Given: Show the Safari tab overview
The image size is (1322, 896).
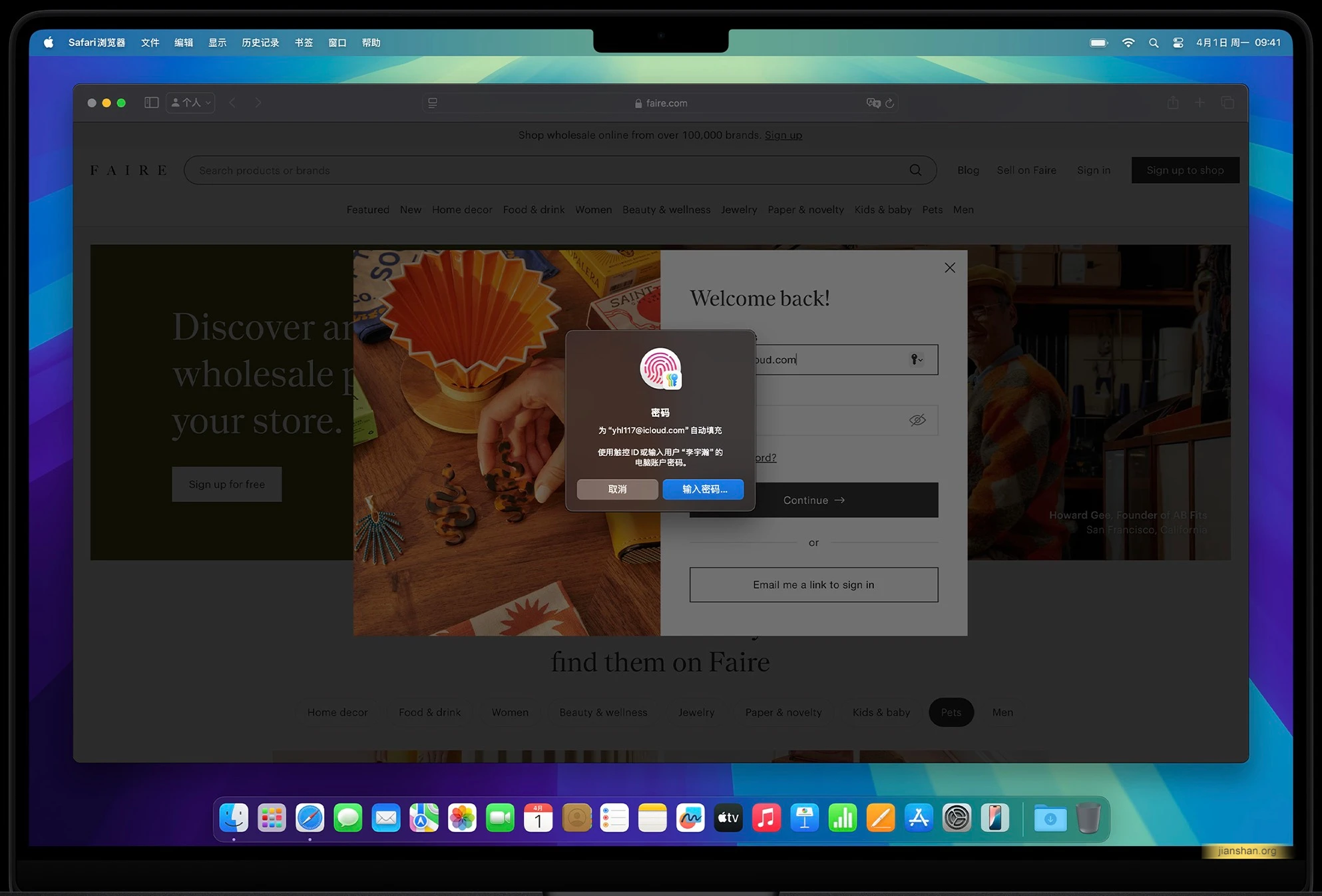Looking at the screenshot, I should coord(1227,103).
